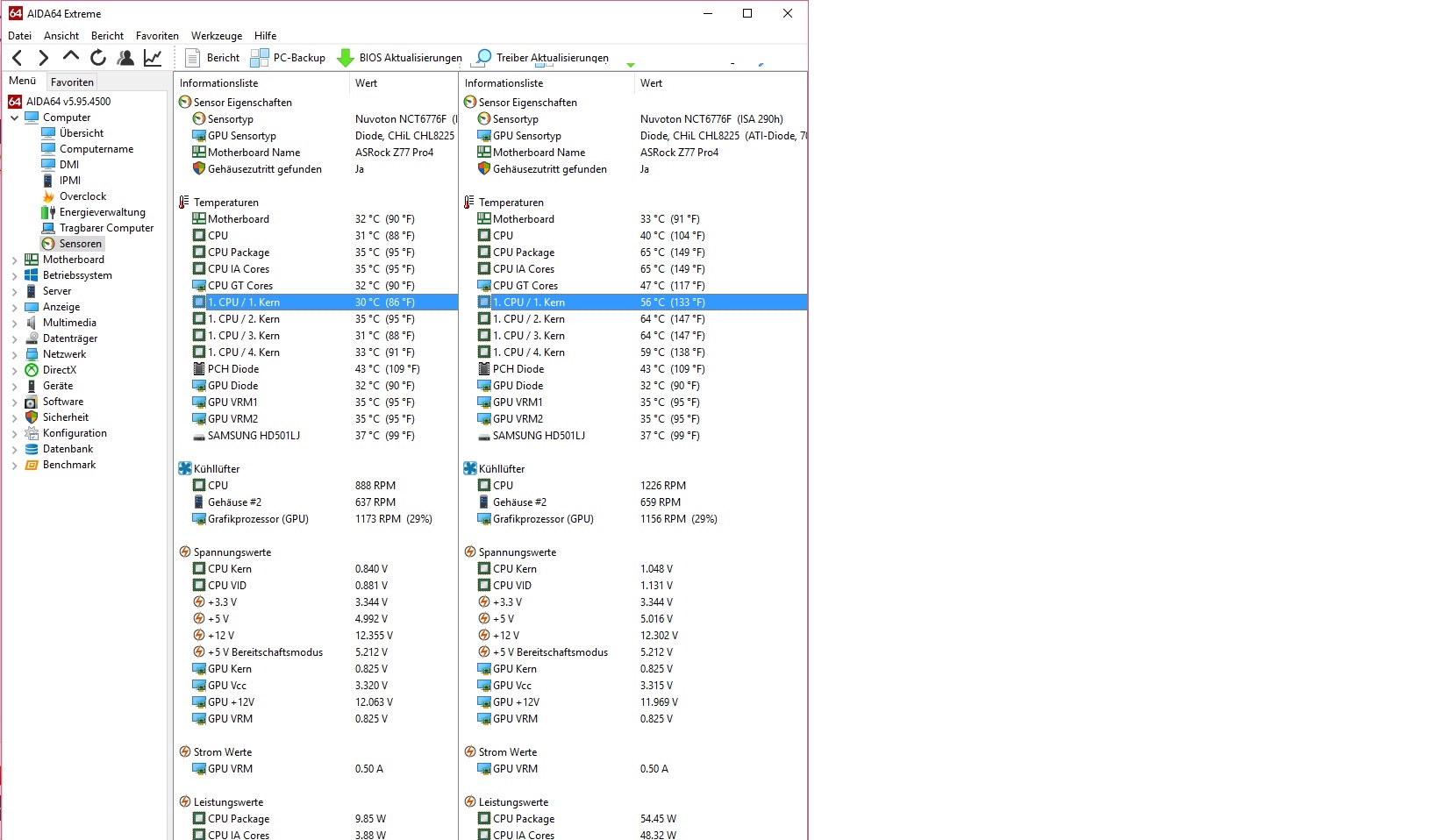Image resolution: width=1436 pixels, height=840 pixels.
Task: Switch to the Menü tab
Action: 23,81
